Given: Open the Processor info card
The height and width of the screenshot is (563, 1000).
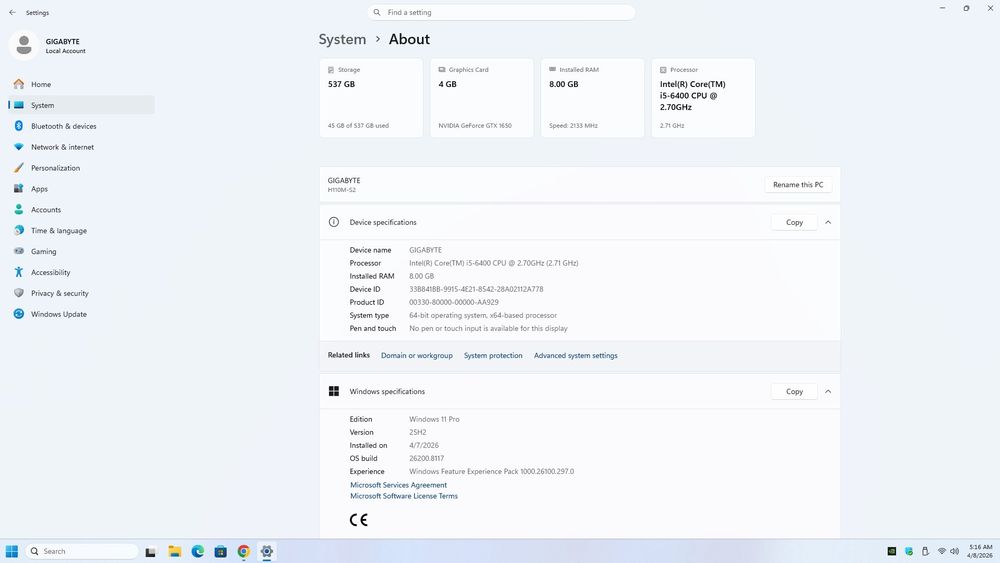Looking at the screenshot, I should click(703, 98).
